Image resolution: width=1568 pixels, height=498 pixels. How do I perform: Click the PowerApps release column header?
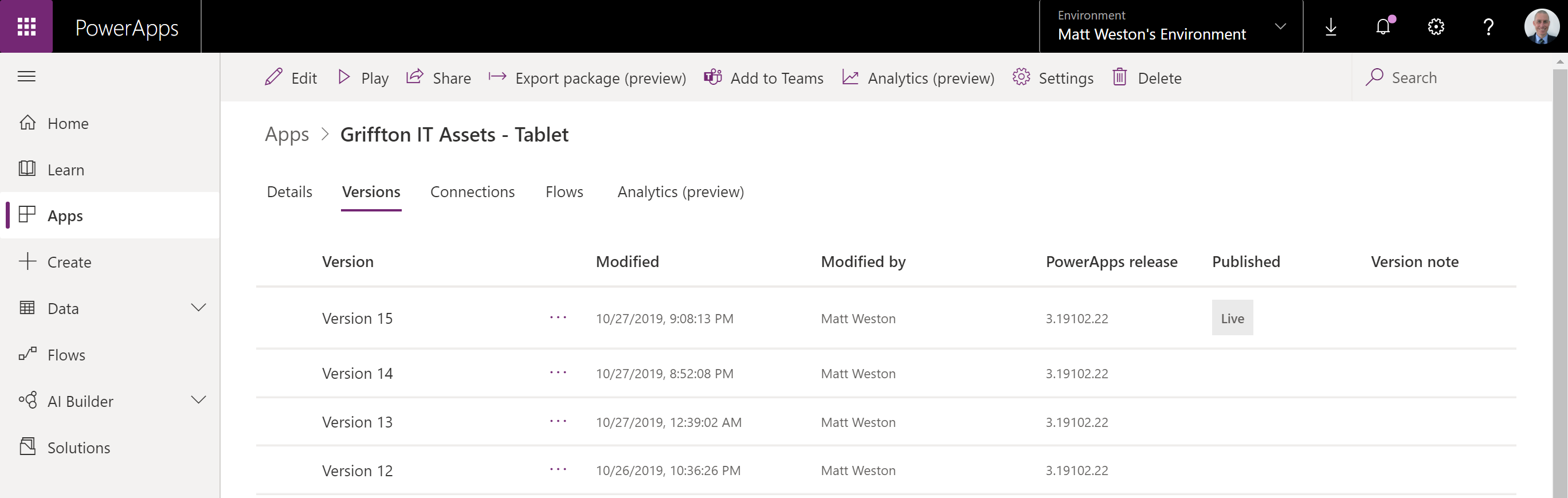pos(1111,262)
